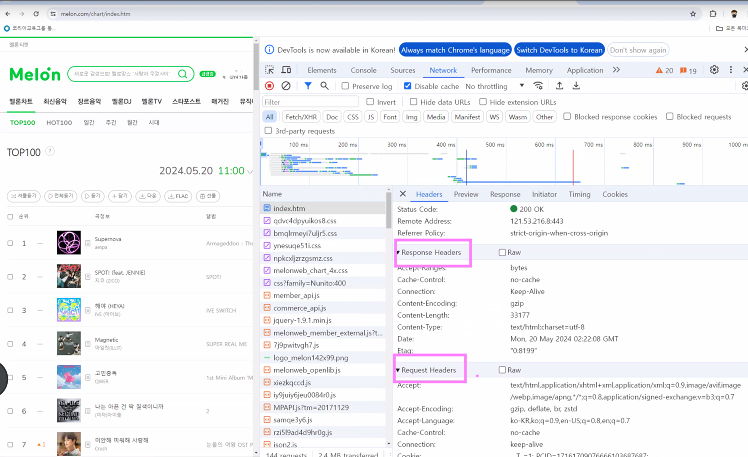Viewport: 748px width, 457px height.
Task: Check the Invert filter checkbox
Action: (x=370, y=102)
